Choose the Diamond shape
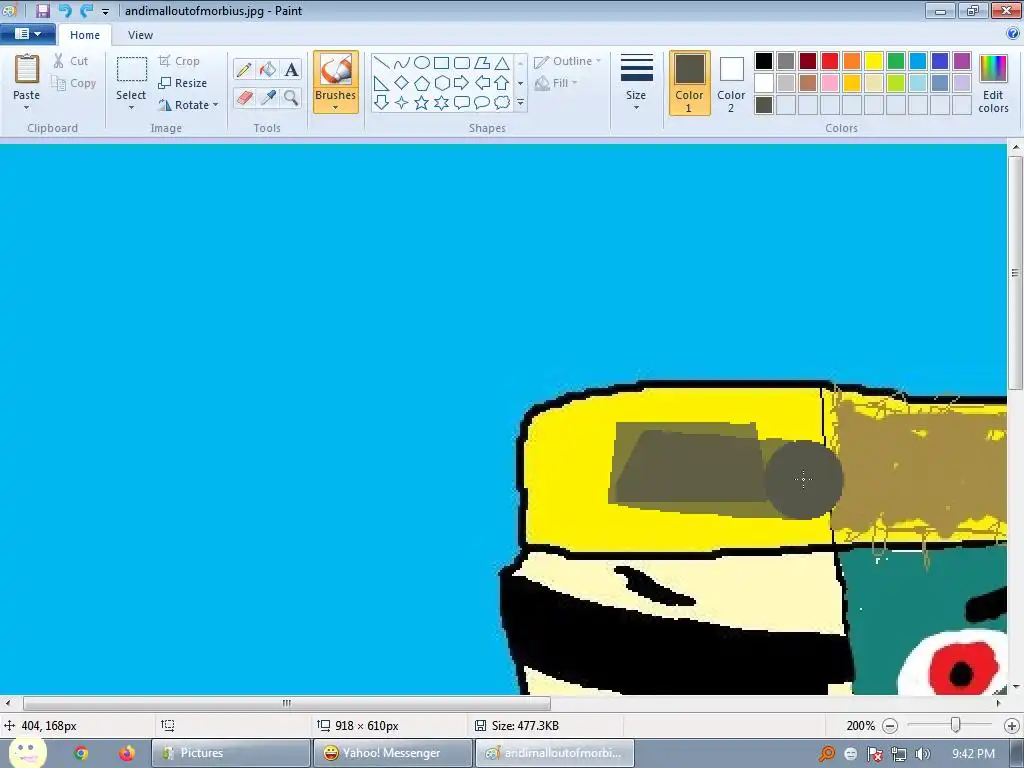 tap(402, 83)
